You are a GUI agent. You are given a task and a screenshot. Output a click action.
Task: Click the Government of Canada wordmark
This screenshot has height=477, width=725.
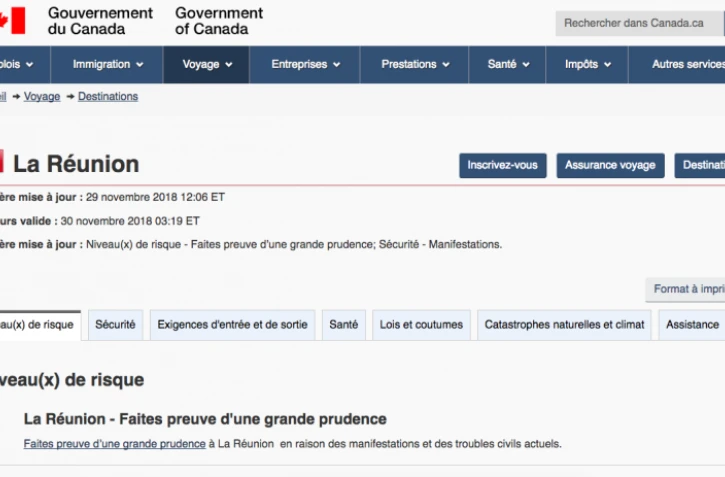point(219,21)
